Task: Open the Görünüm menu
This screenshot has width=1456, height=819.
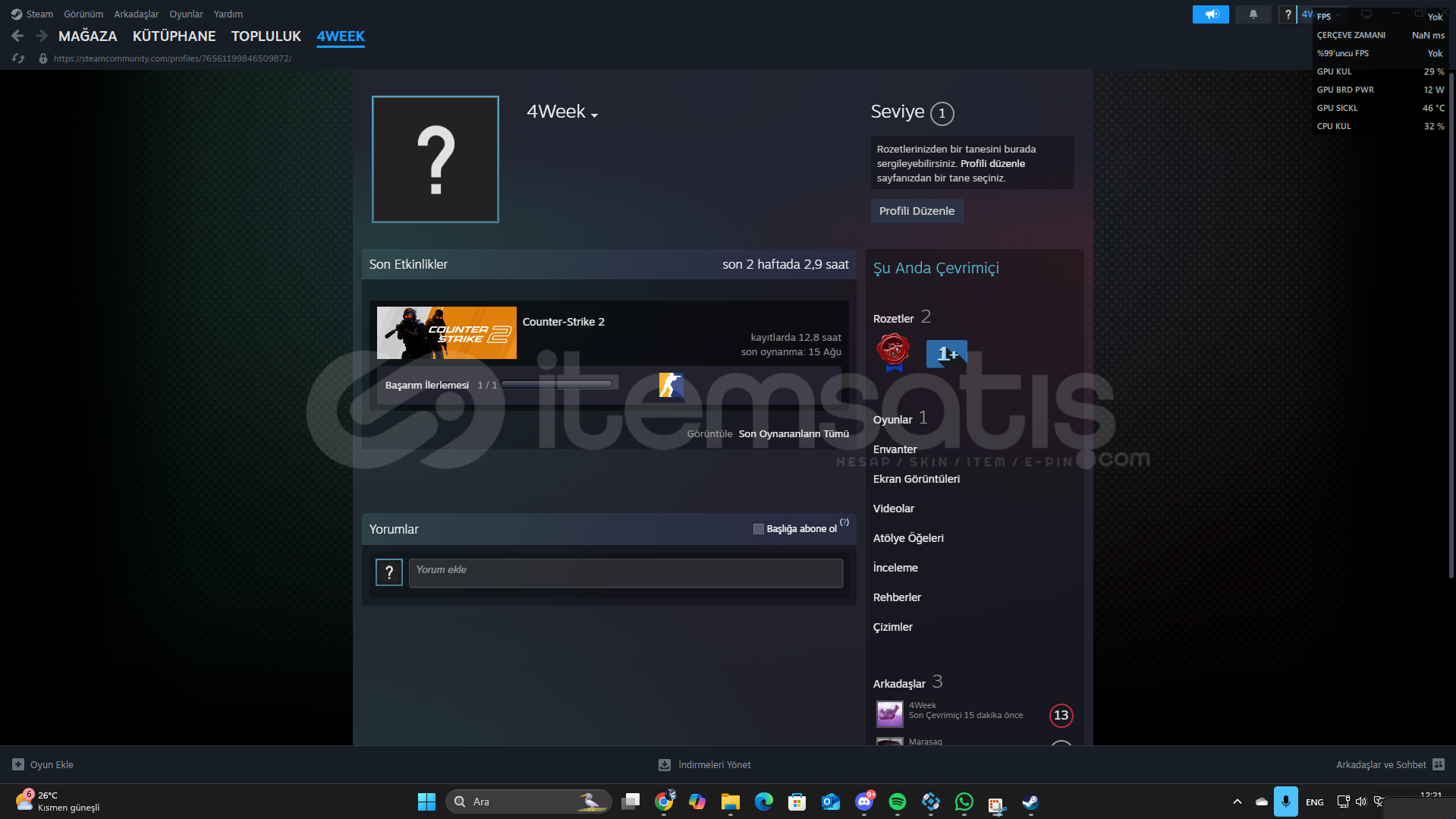Action: [x=83, y=14]
